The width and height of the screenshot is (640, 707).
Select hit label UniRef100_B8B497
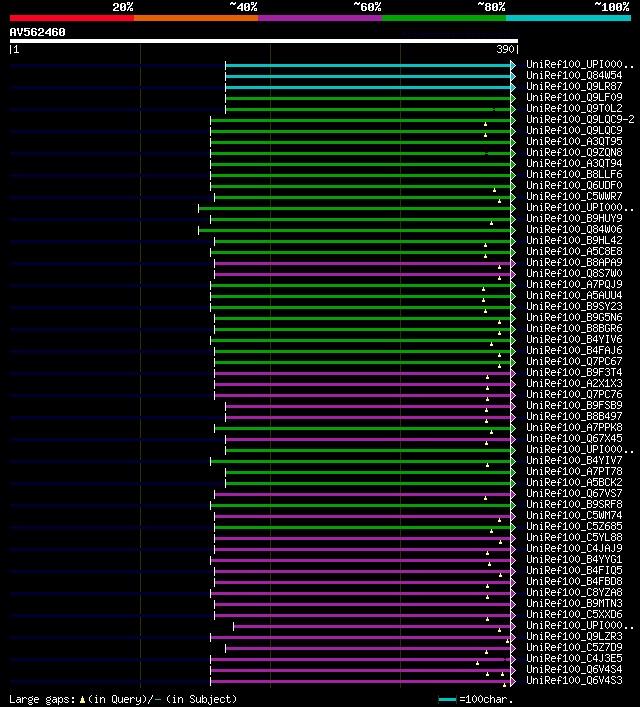click(x=574, y=417)
